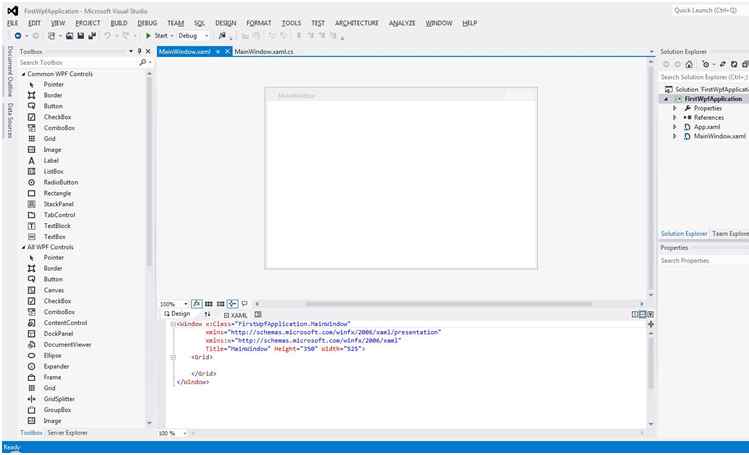Pick the Rectangle control in Toolbox

57,193
